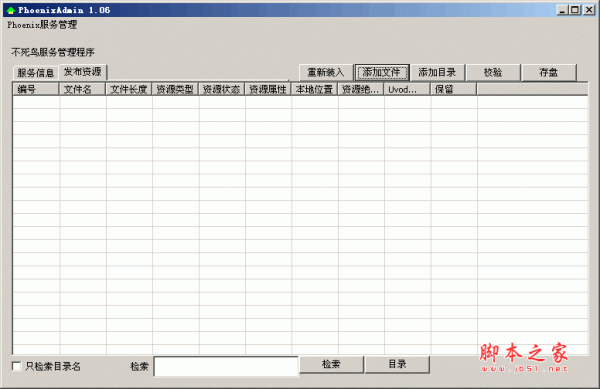
Task: Sort by the 文件名 column header
Action: 82,90
